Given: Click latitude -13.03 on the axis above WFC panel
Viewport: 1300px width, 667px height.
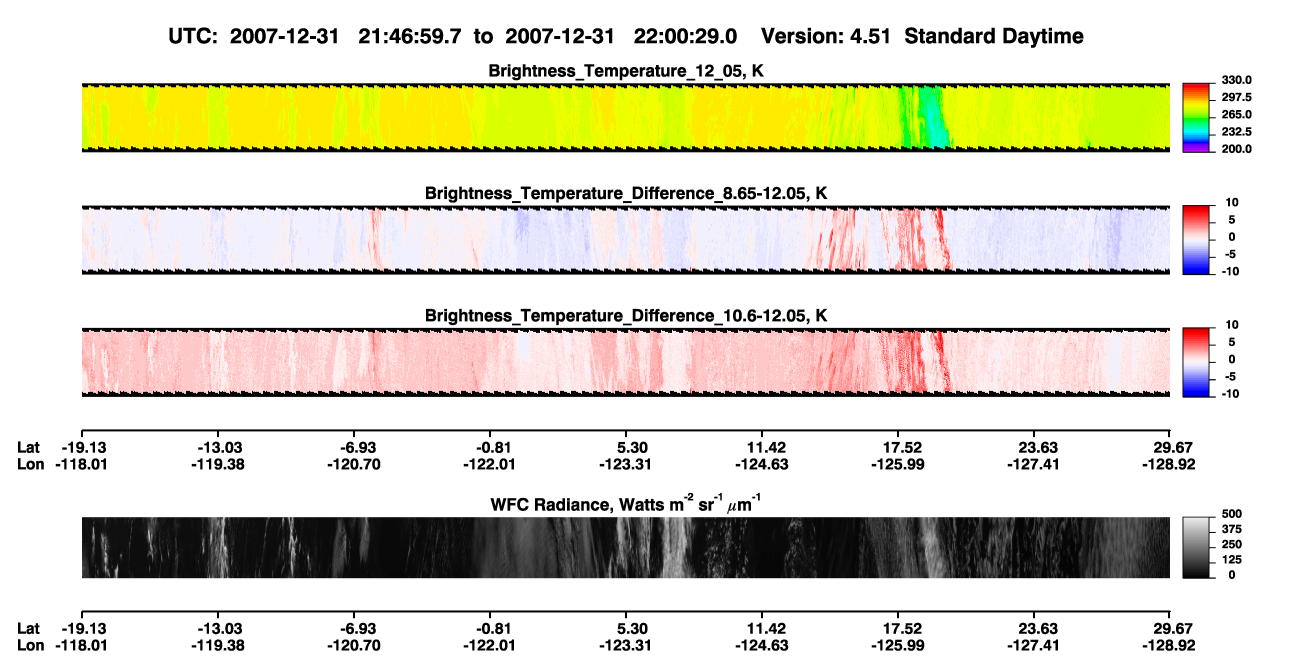Looking at the screenshot, I should click(218, 447).
